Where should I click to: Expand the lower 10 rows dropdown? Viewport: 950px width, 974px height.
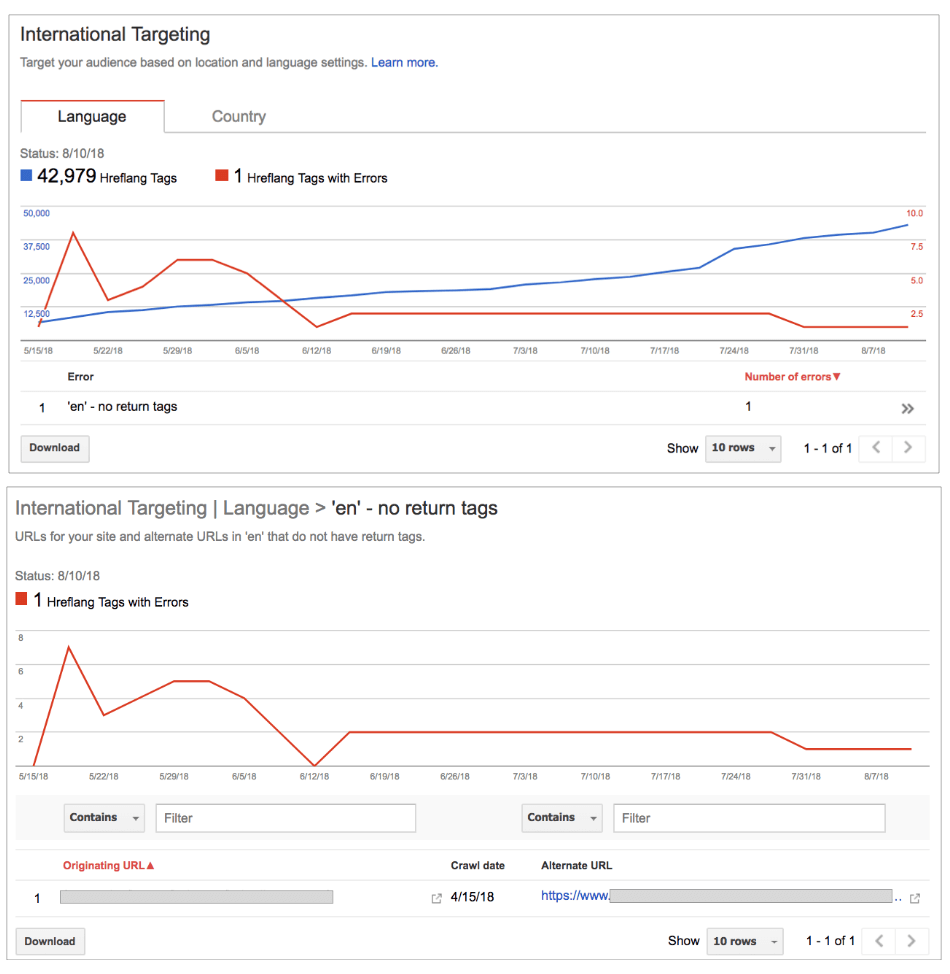(745, 941)
